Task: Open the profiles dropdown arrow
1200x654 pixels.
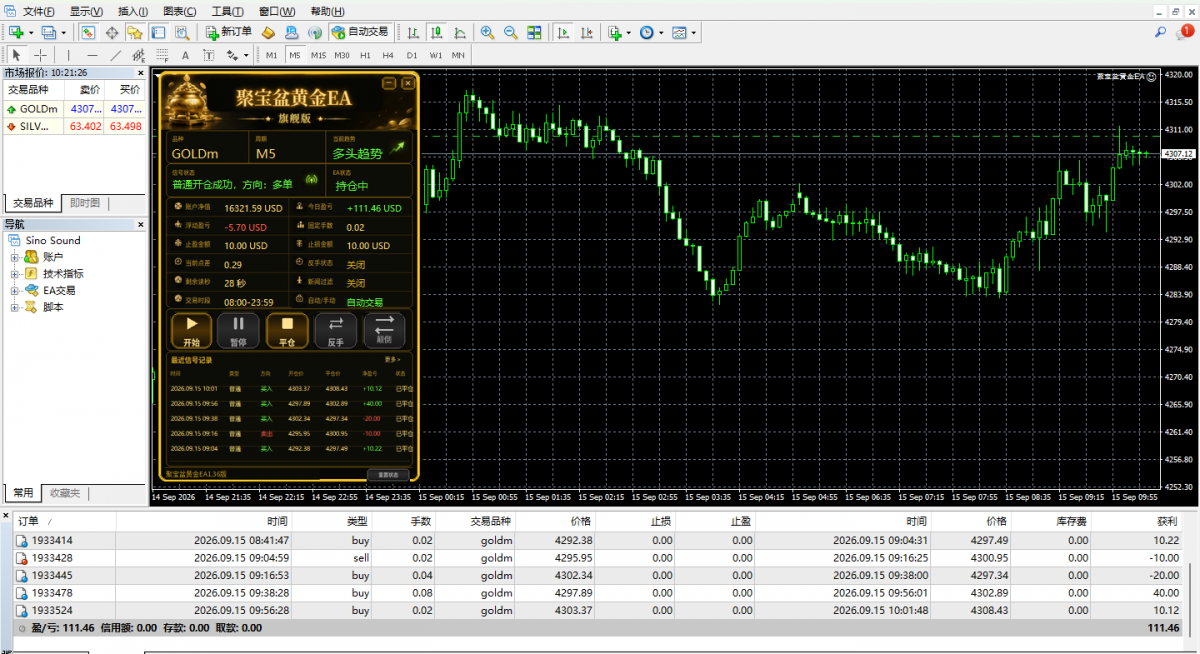Action: [x=63, y=33]
